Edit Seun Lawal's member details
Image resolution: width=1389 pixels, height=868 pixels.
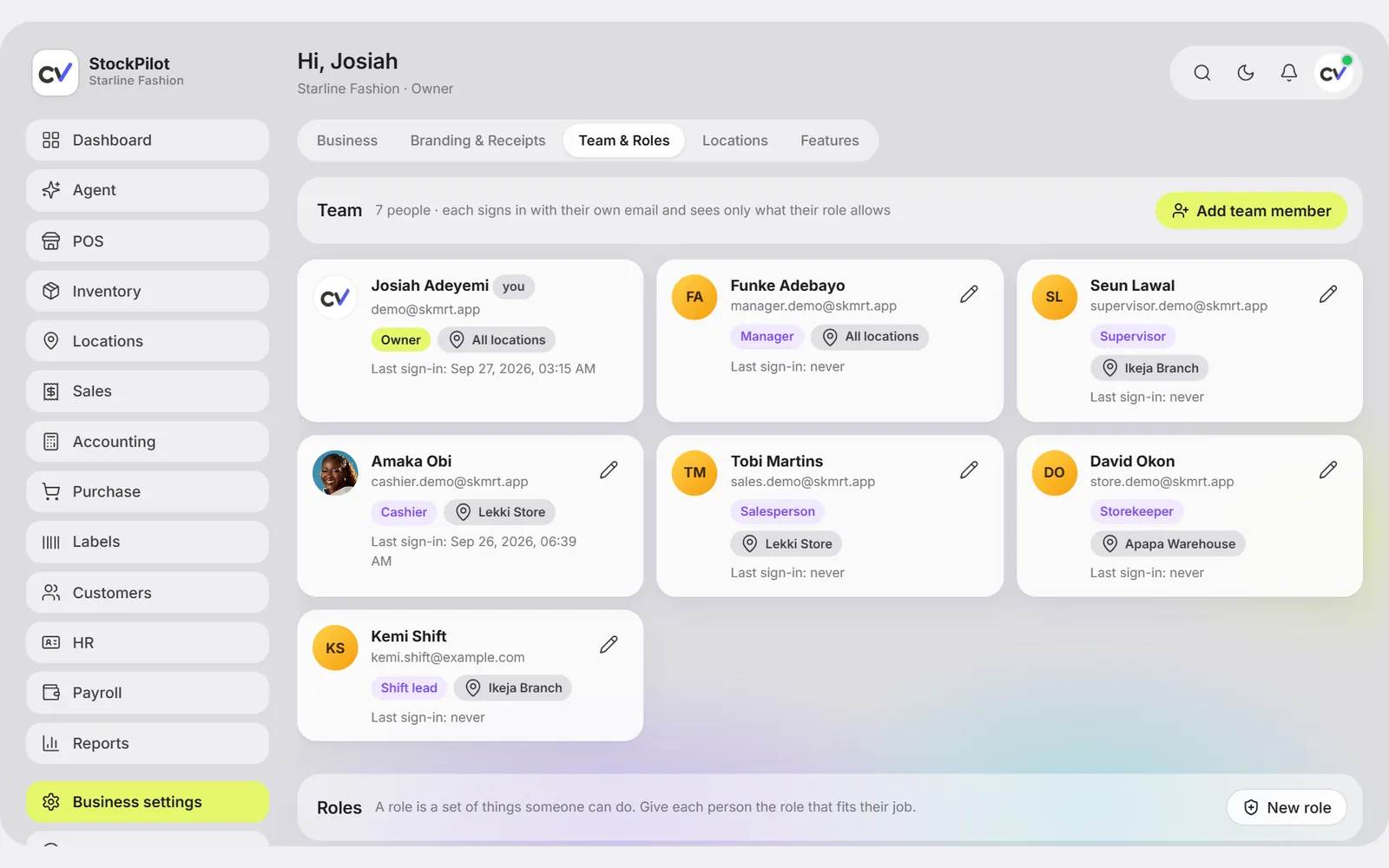pyautogui.click(x=1328, y=294)
